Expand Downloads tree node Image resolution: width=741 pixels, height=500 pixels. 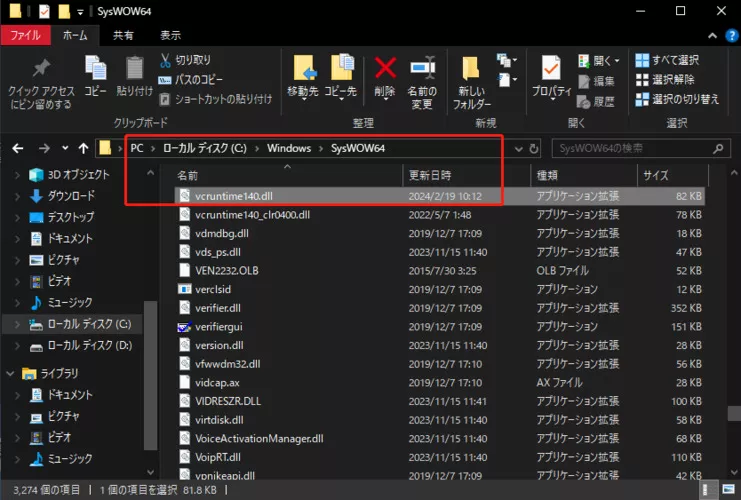point(17,196)
